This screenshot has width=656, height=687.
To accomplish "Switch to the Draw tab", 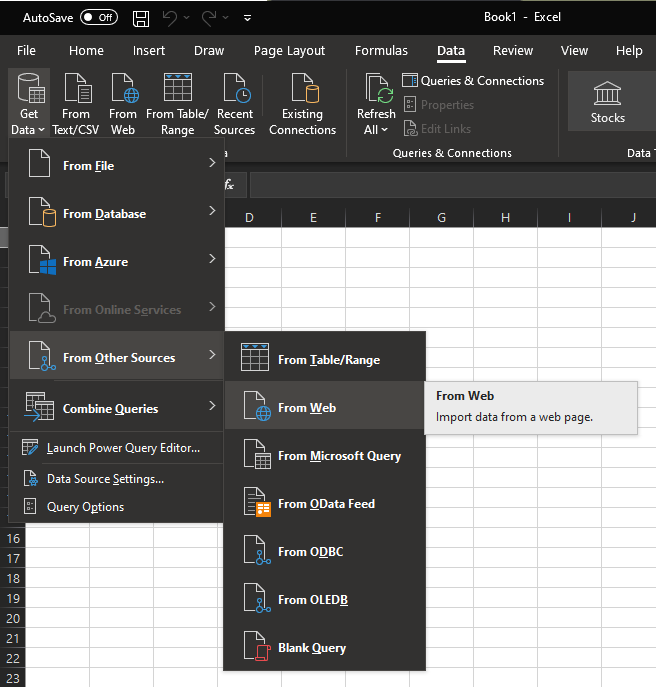I will (209, 51).
